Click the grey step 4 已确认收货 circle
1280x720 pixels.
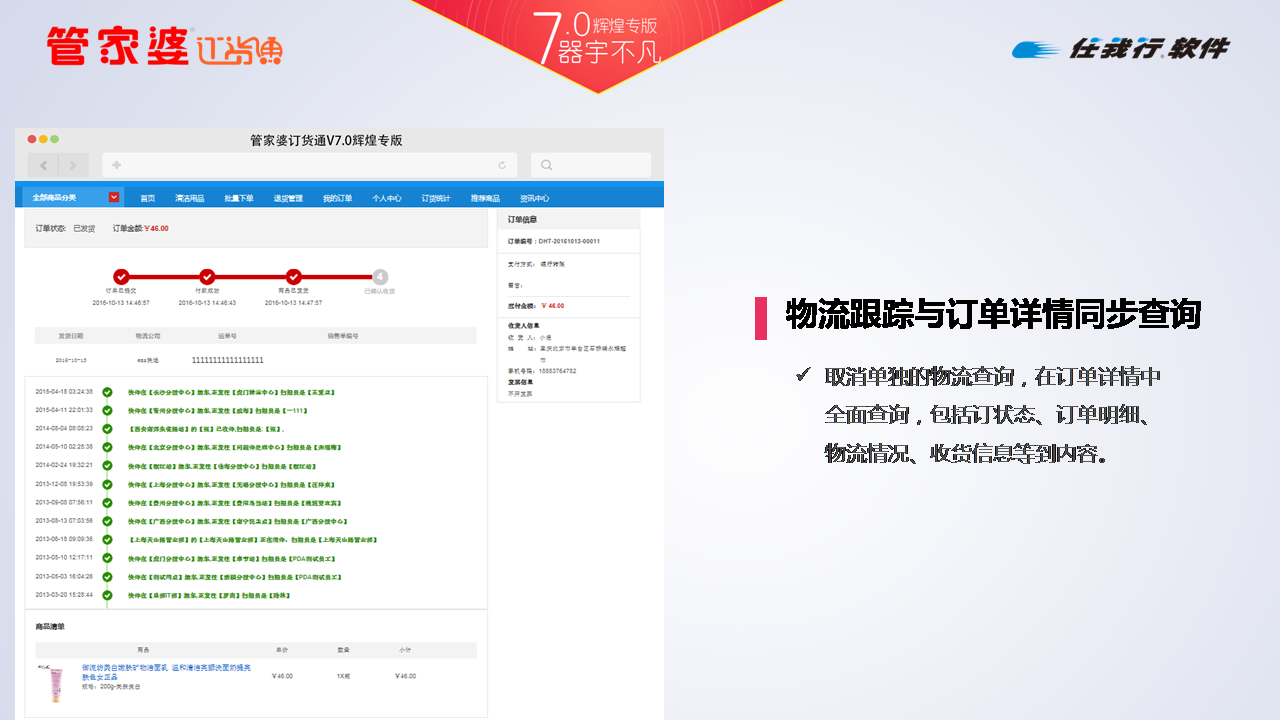coord(380,277)
